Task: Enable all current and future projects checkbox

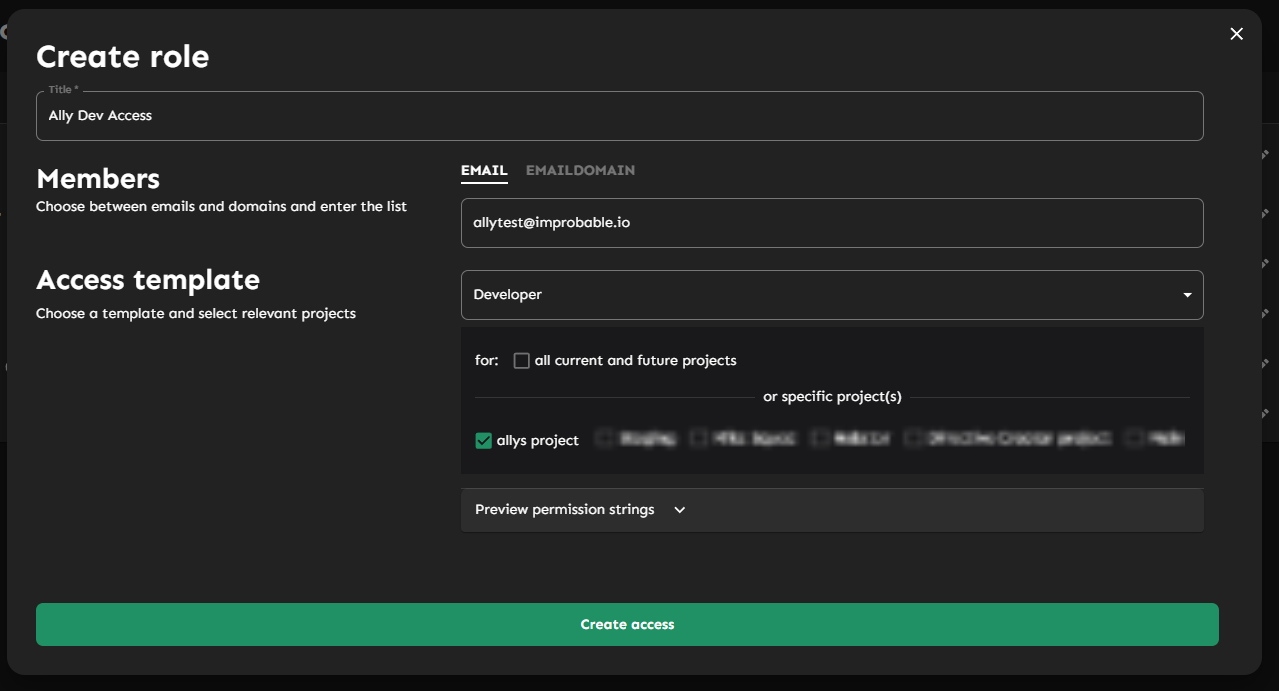Action: coord(521,361)
